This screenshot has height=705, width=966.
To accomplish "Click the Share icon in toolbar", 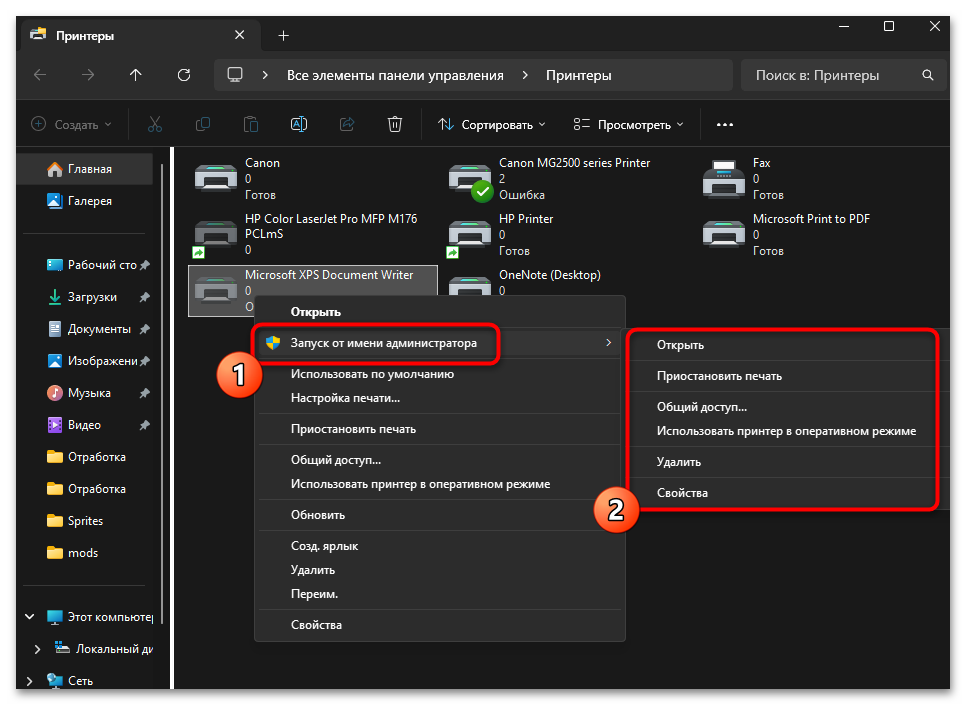I will (347, 124).
